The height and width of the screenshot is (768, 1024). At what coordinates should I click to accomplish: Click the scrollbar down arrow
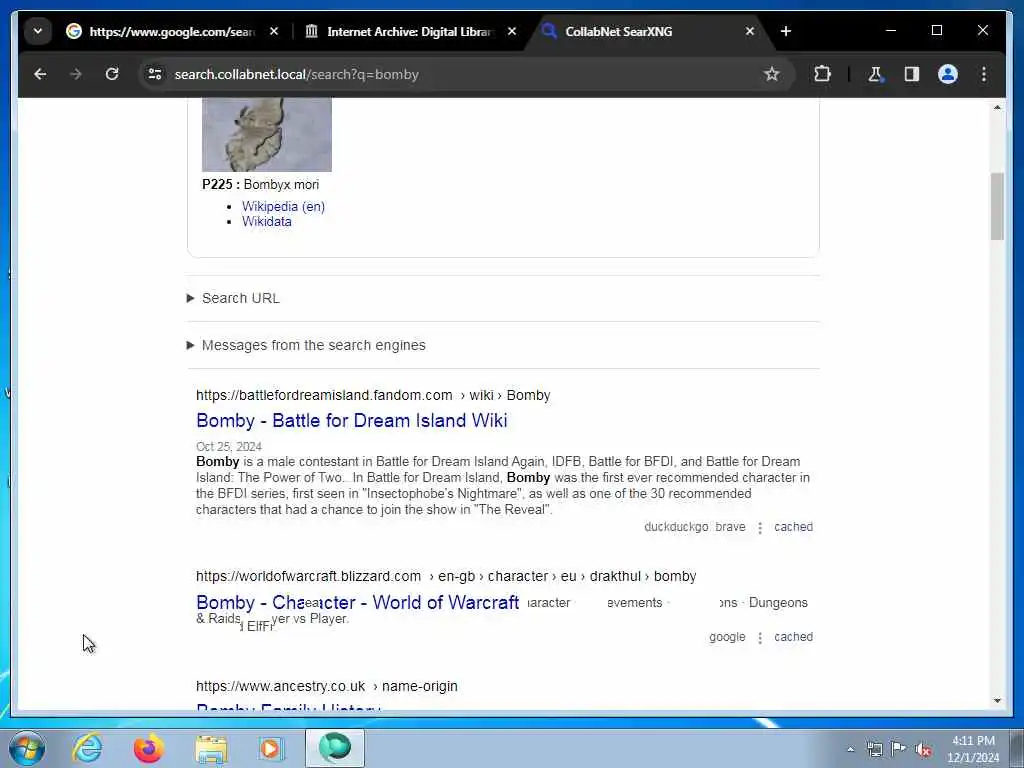coord(997,701)
